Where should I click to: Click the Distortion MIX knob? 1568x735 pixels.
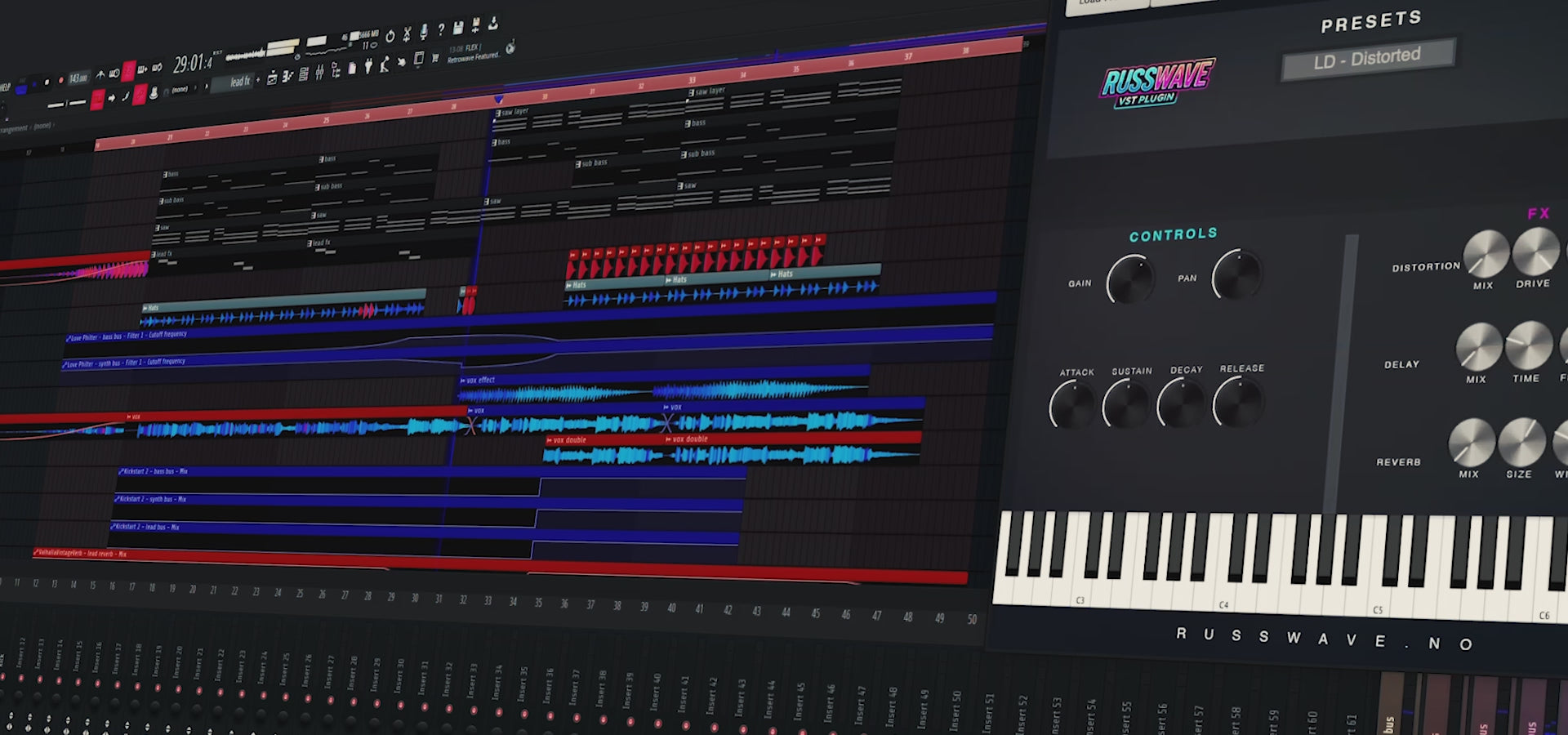1486,253
